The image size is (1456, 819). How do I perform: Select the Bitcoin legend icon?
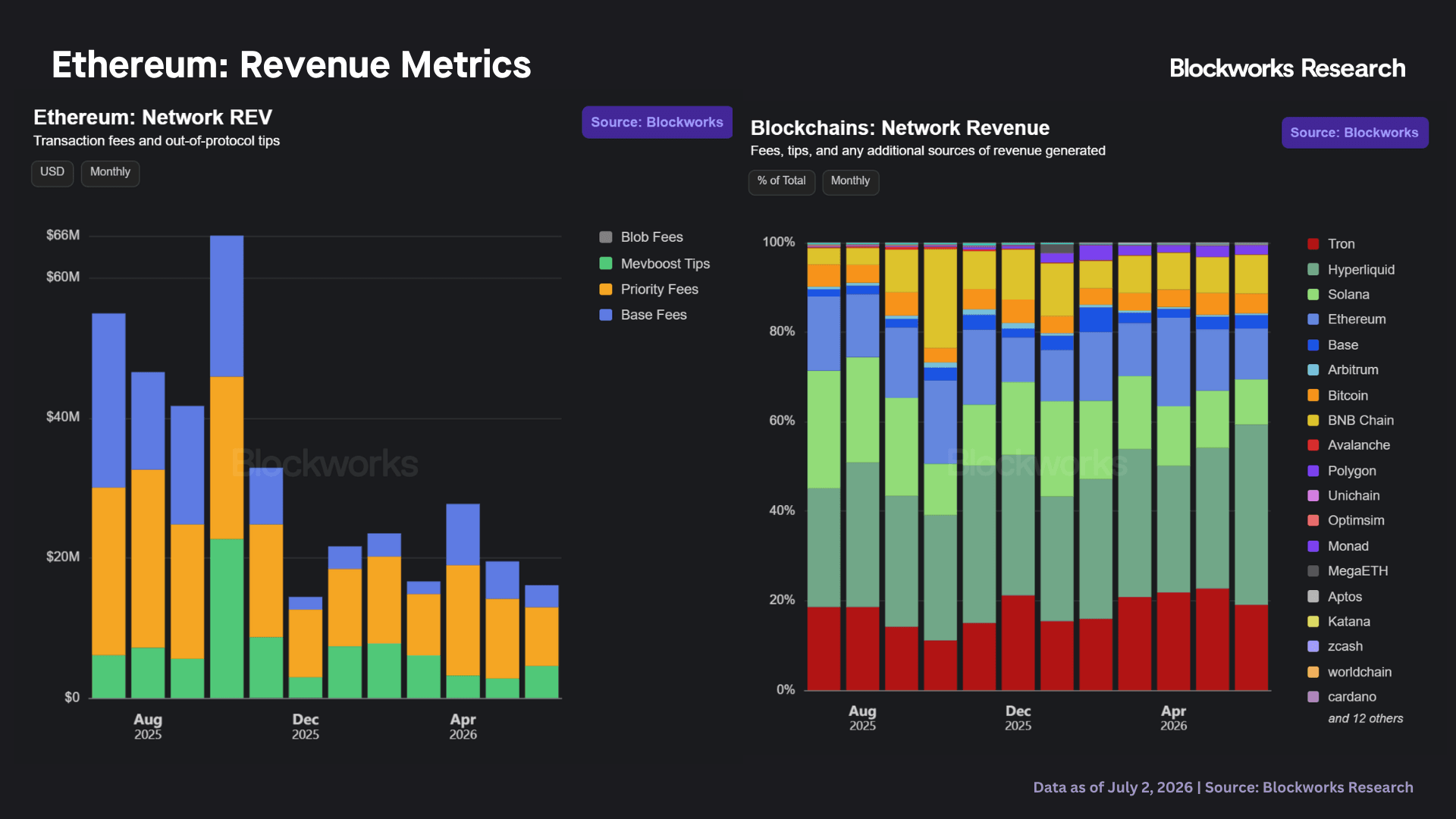coord(1313,395)
